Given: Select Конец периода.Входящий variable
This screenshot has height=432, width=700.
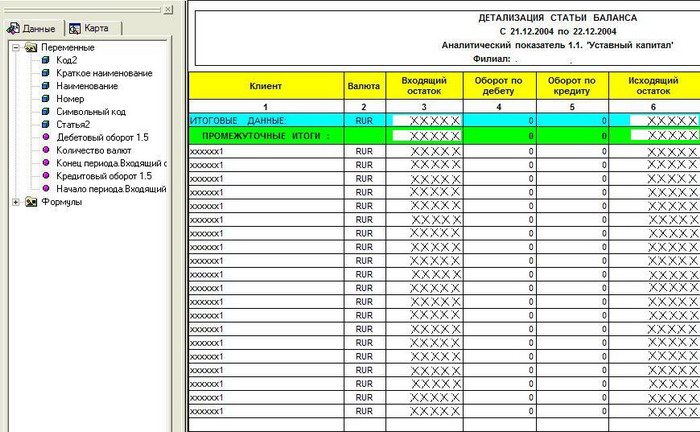Looking at the screenshot, I should pyautogui.click(x=111, y=163).
